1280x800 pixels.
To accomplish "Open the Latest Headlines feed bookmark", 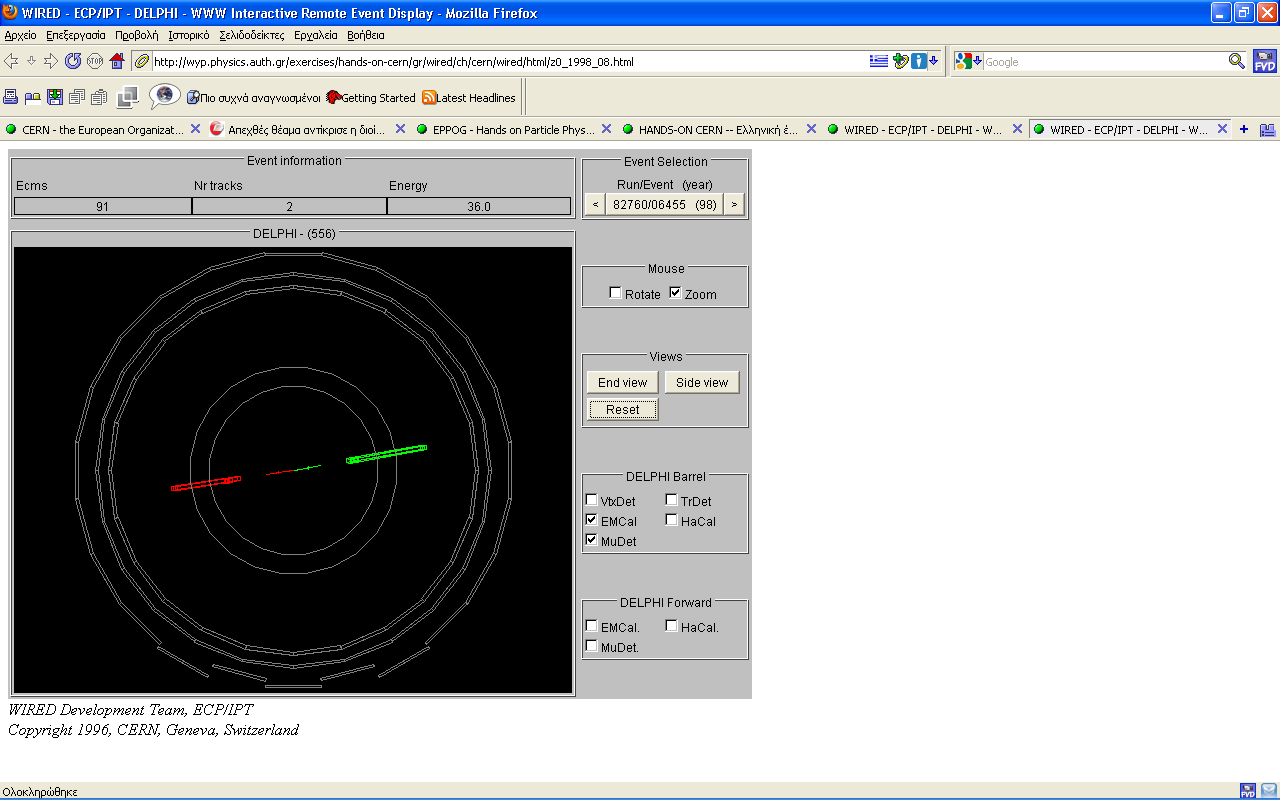I will 469,98.
